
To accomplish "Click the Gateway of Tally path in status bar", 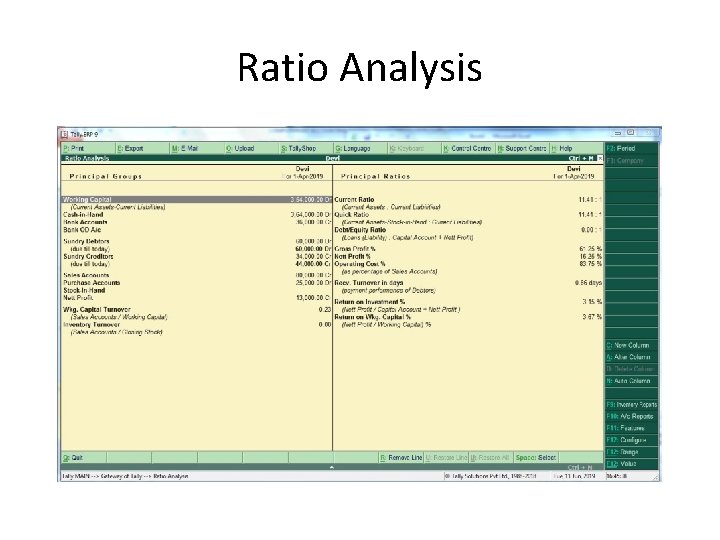I will coord(121,477).
